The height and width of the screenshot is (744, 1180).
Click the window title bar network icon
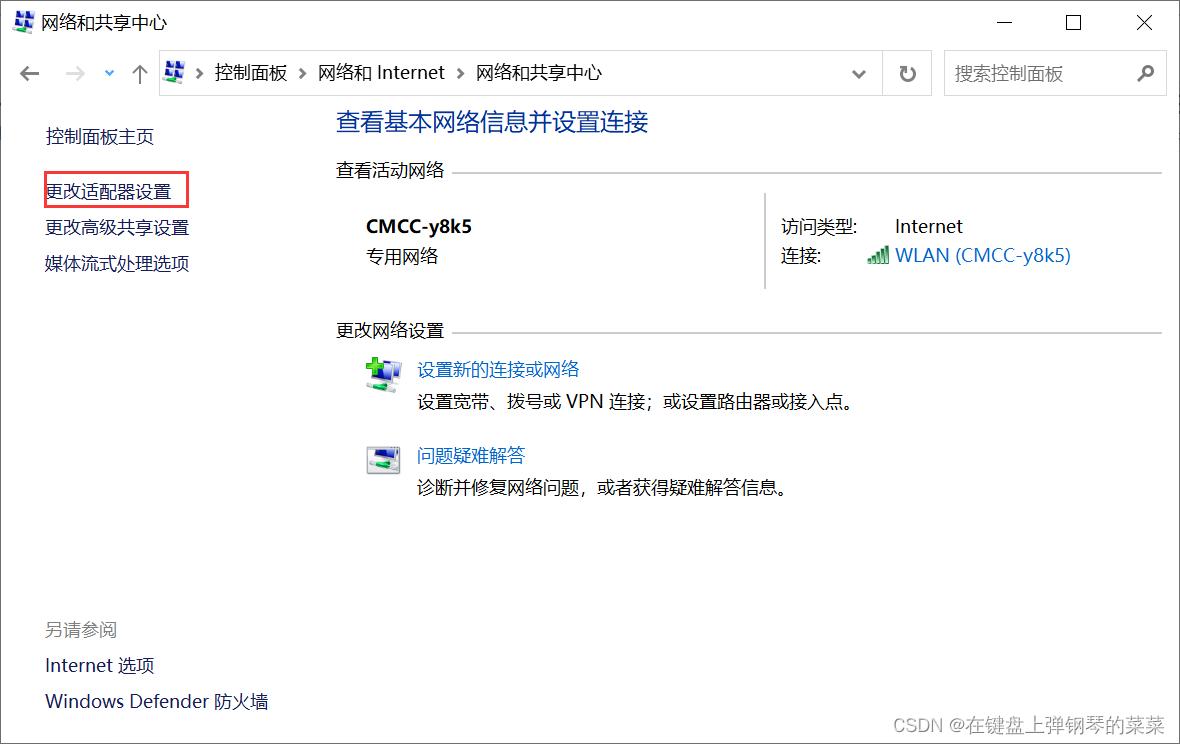[22, 21]
